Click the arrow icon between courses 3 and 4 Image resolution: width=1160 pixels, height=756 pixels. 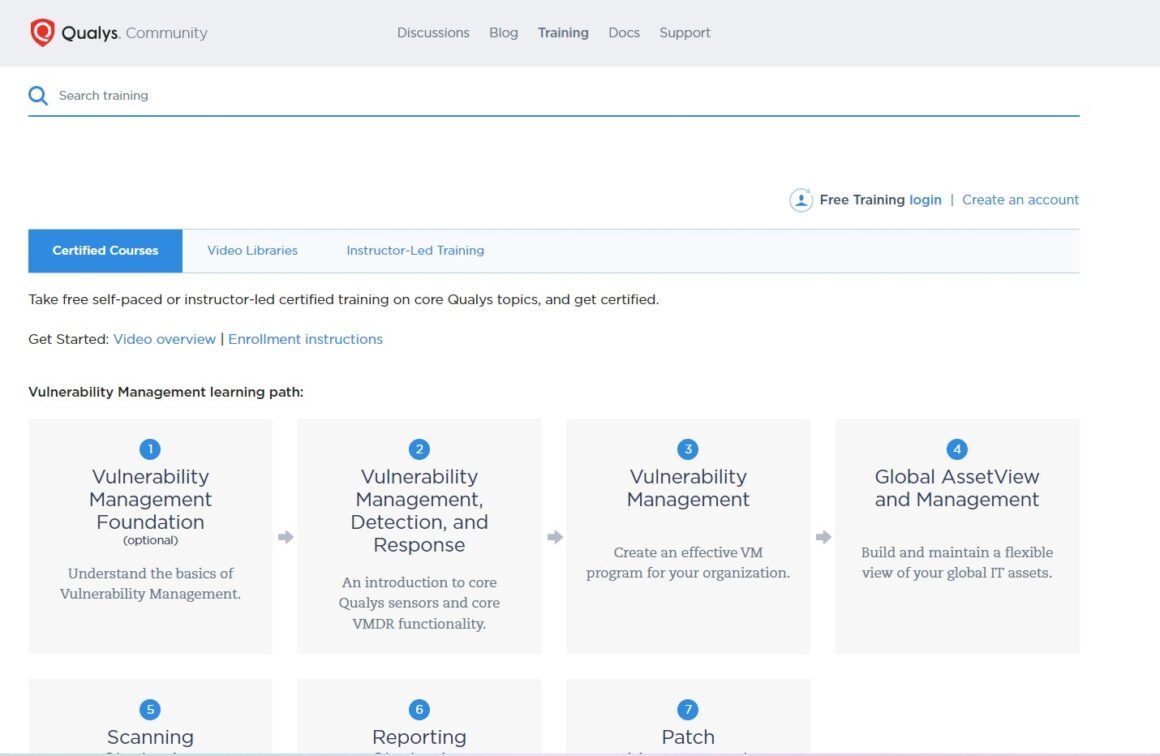pyautogui.click(x=822, y=537)
